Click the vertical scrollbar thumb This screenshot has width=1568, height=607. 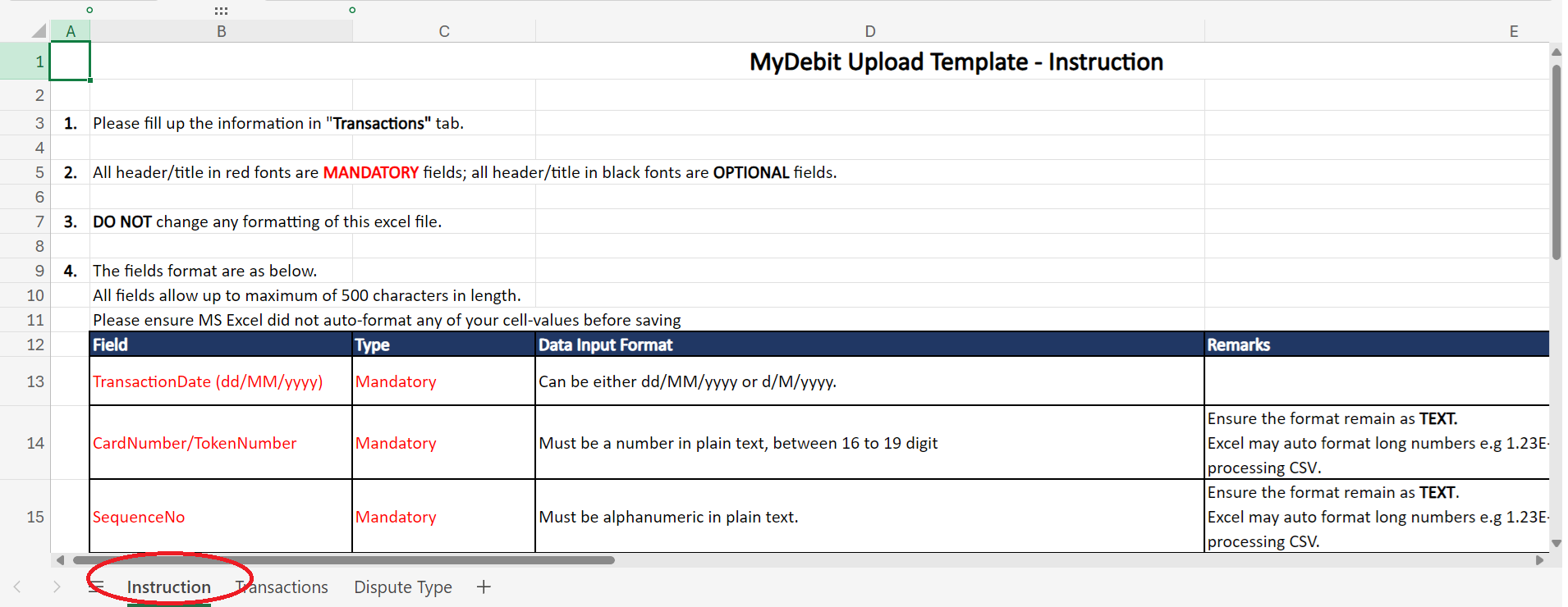pos(1556,162)
